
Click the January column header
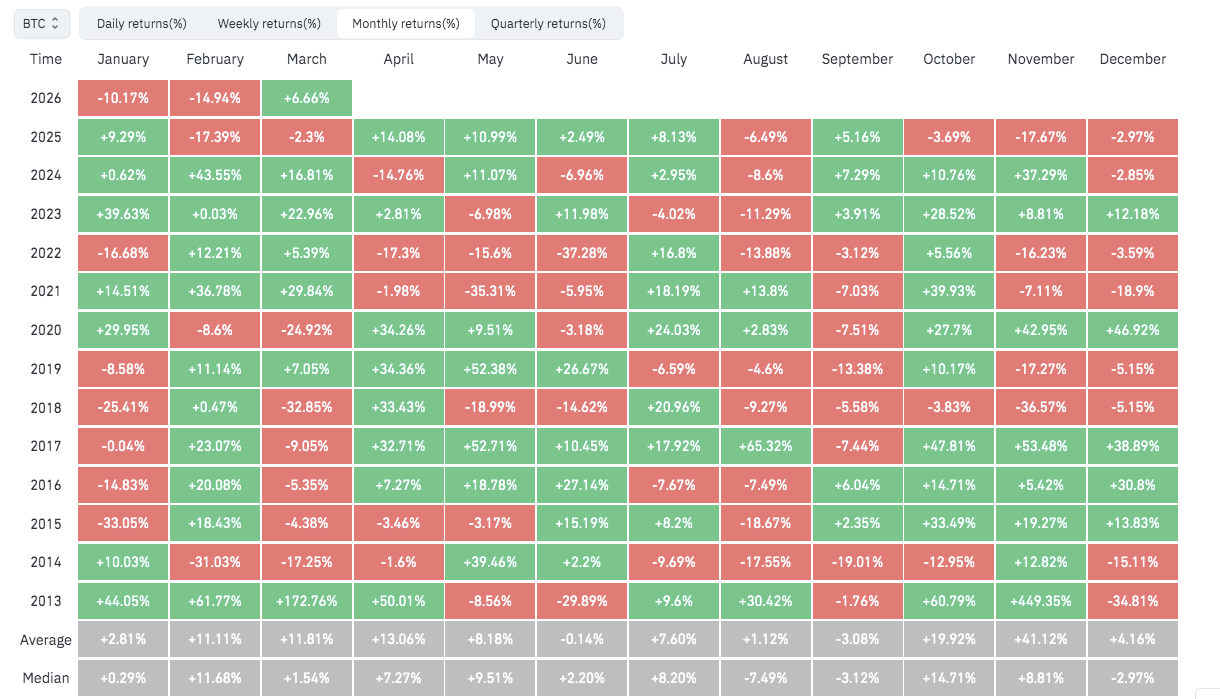point(123,59)
